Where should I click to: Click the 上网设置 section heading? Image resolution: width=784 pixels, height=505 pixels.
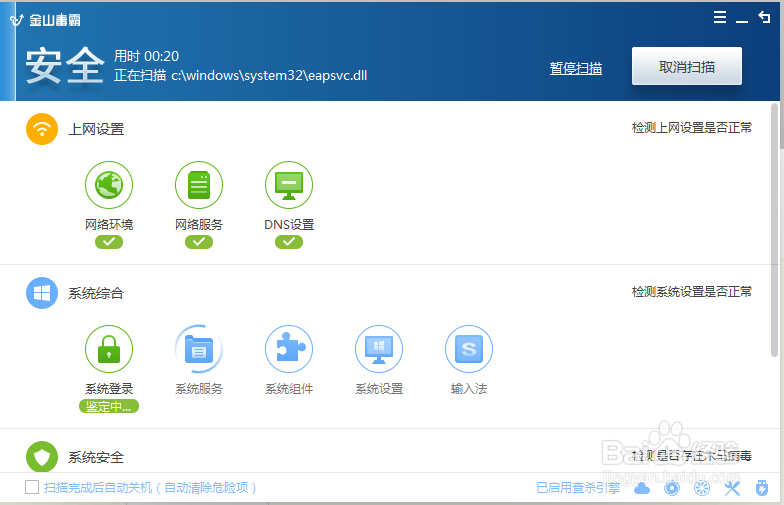[x=96, y=129]
